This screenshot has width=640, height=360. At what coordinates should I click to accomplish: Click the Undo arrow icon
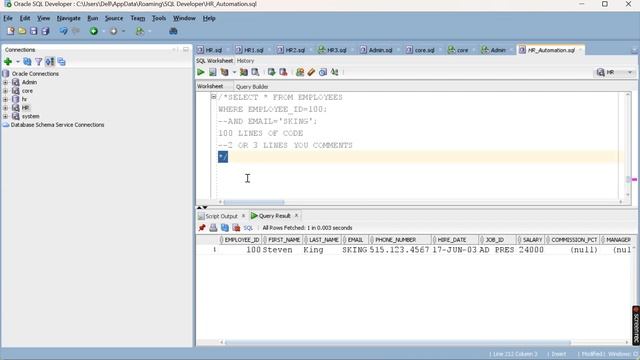(63, 31)
